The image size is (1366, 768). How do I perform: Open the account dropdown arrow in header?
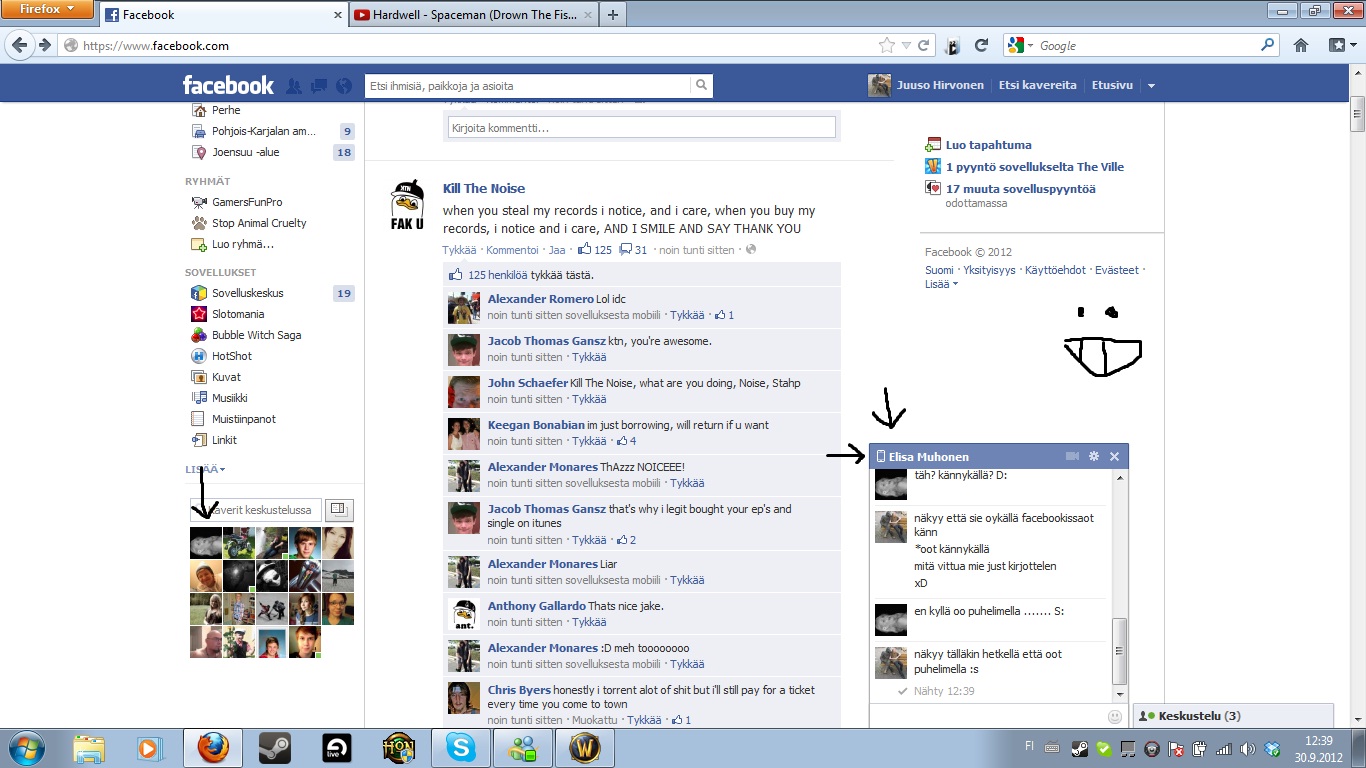tap(1151, 86)
